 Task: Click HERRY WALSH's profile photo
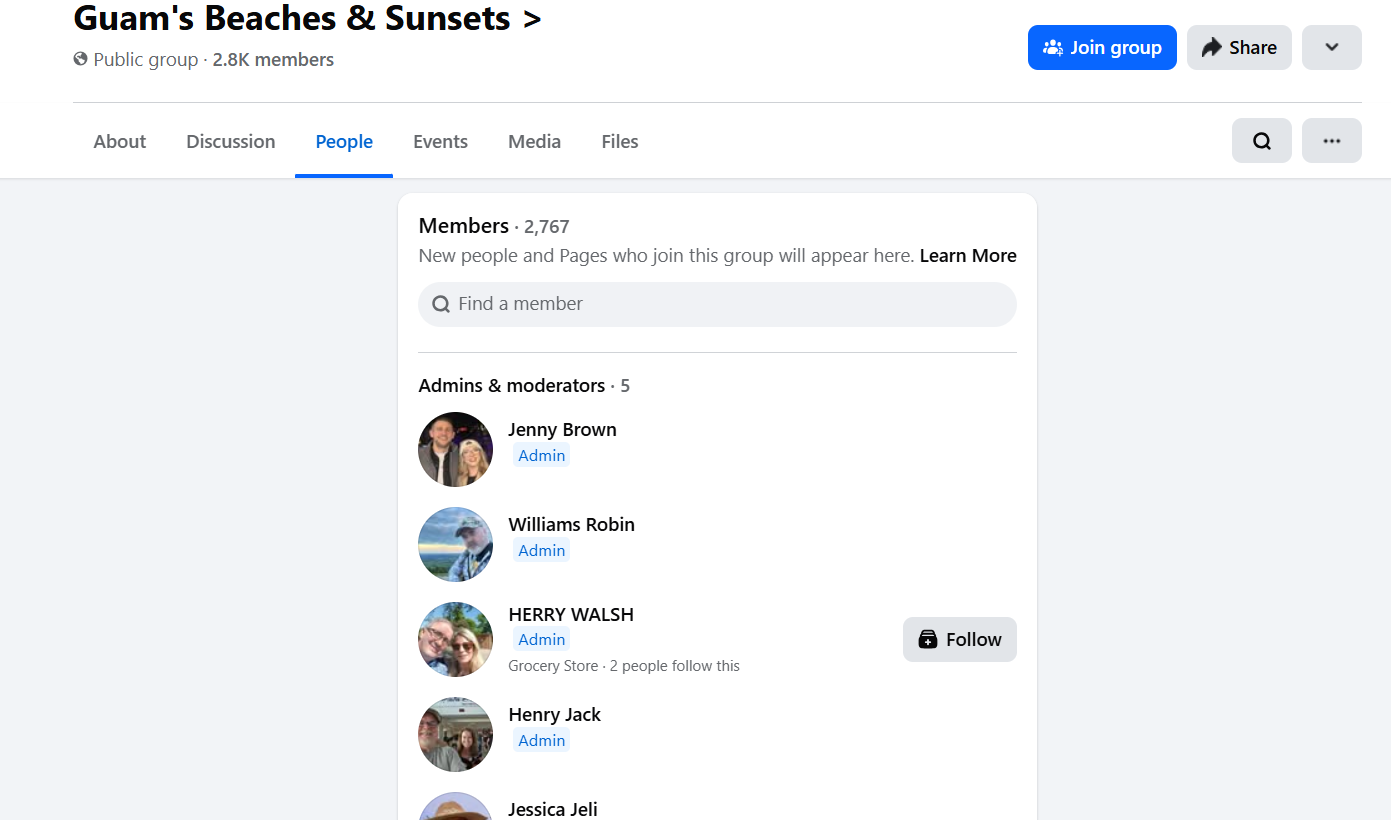(x=455, y=639)
